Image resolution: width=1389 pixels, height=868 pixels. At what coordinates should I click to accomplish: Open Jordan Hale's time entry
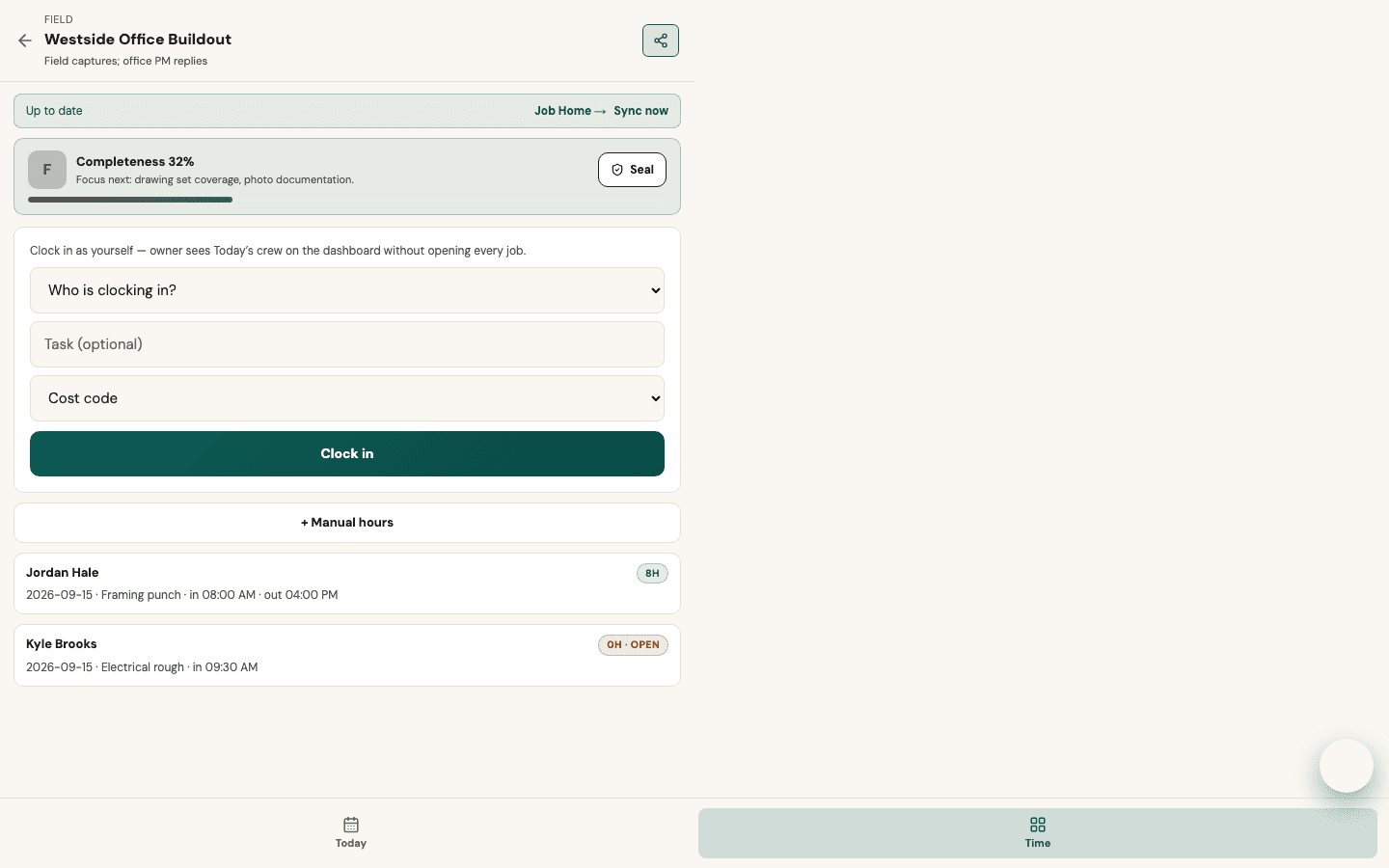pos(347,583)
